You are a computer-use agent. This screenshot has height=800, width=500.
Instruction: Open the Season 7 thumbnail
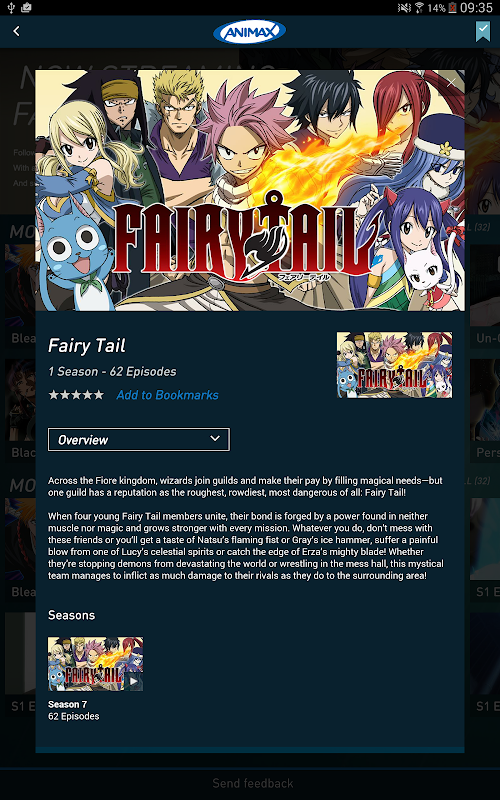[x=95, y=664]
